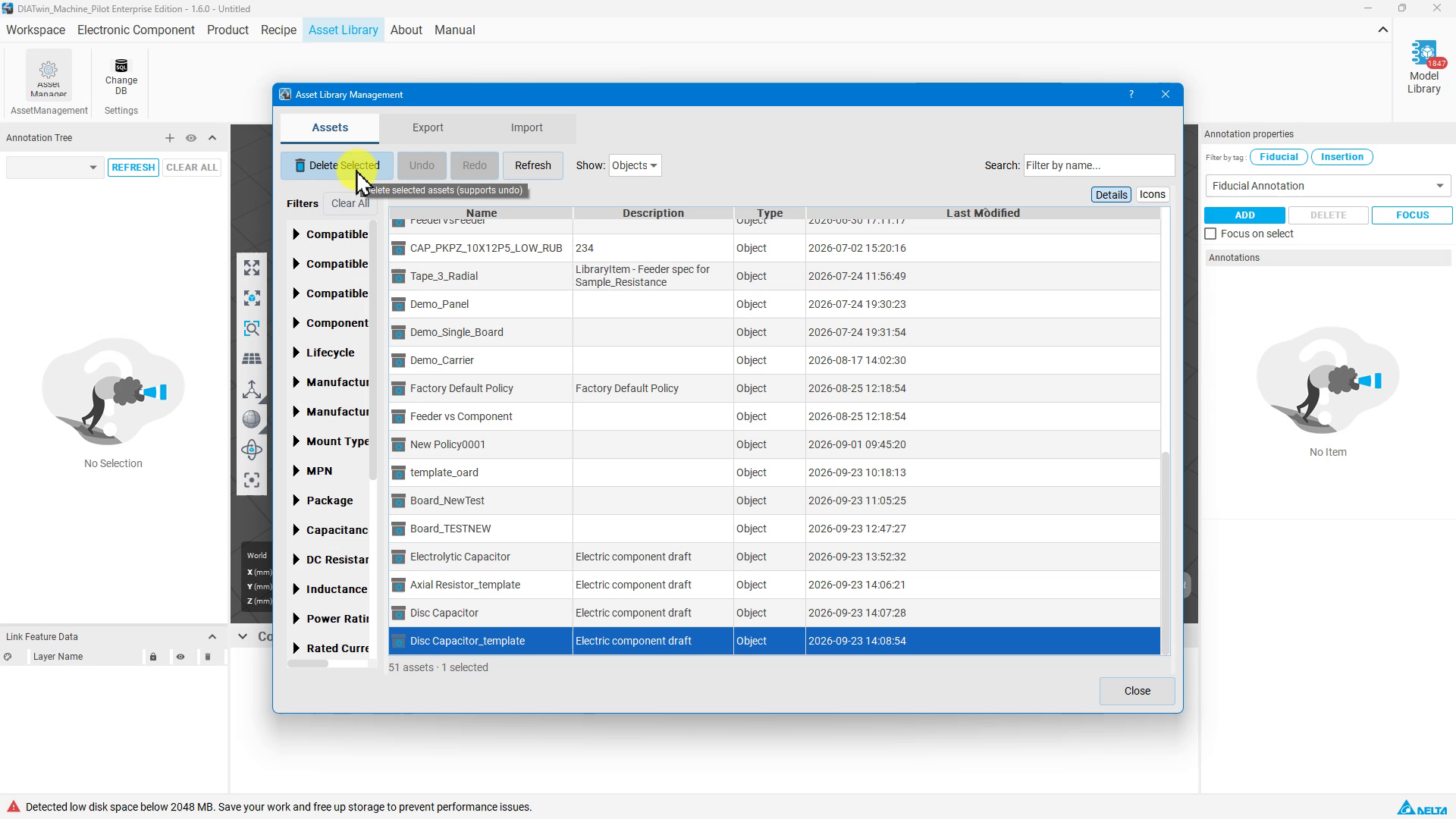Image resolution: width=1456 pixels, height=819 pixels.
Task: Click the 3D axis view icon
Action: tap(252, 389)
